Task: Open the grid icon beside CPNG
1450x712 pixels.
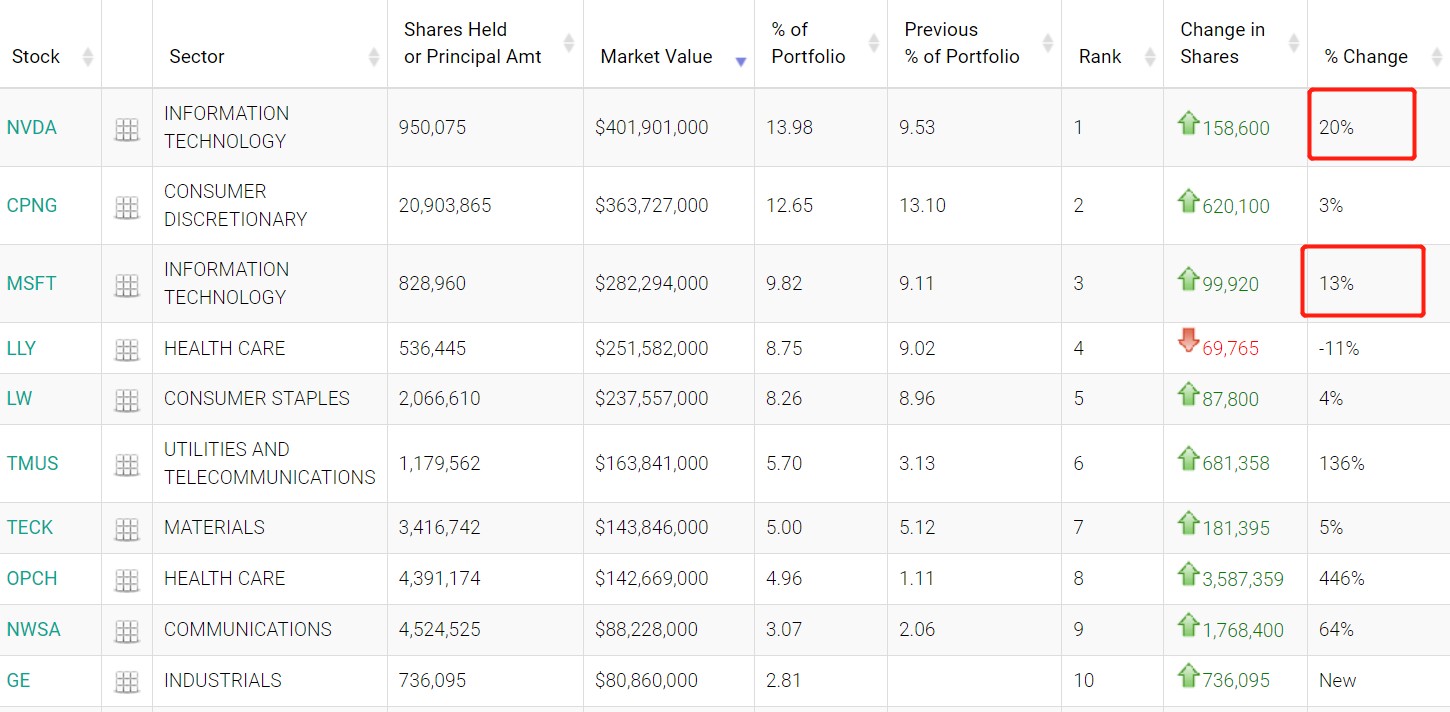Action: [127, 207]
